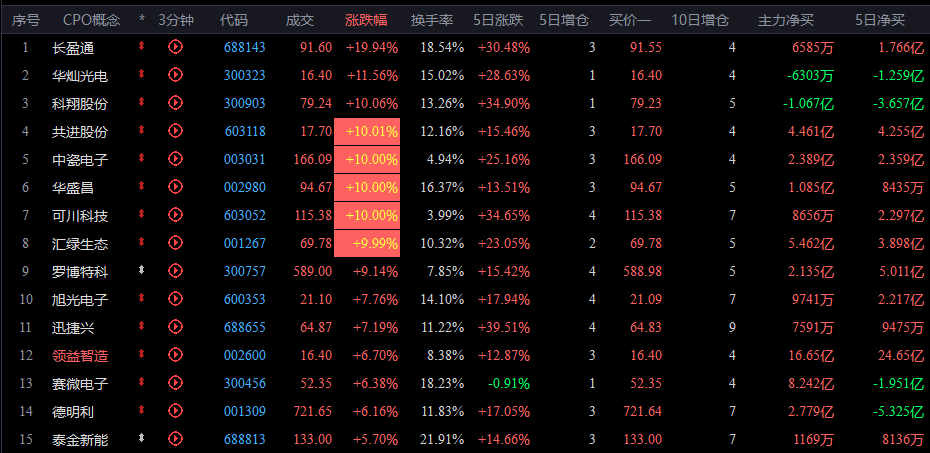Open stock code 300323

pyautogui.click(x=244, y=75)
